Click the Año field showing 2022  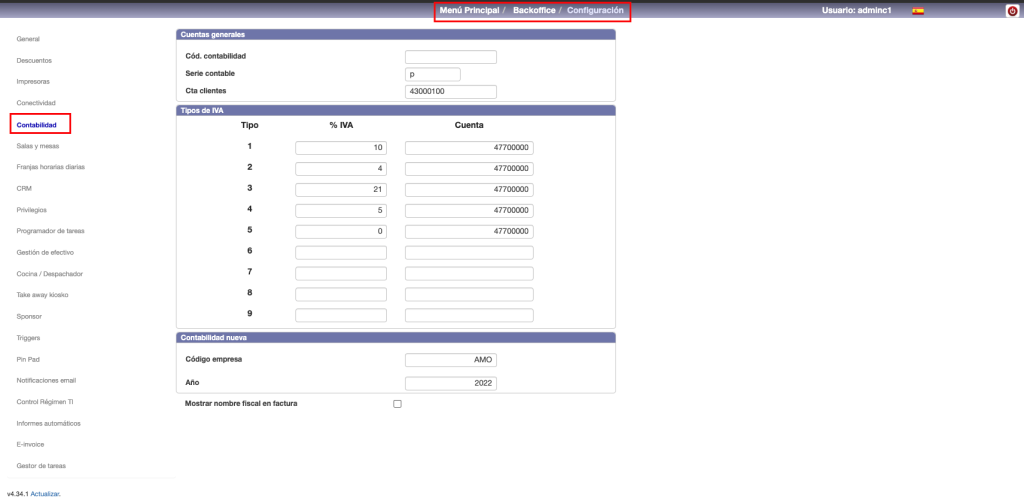pyautogui.click(x=450, y=383)
